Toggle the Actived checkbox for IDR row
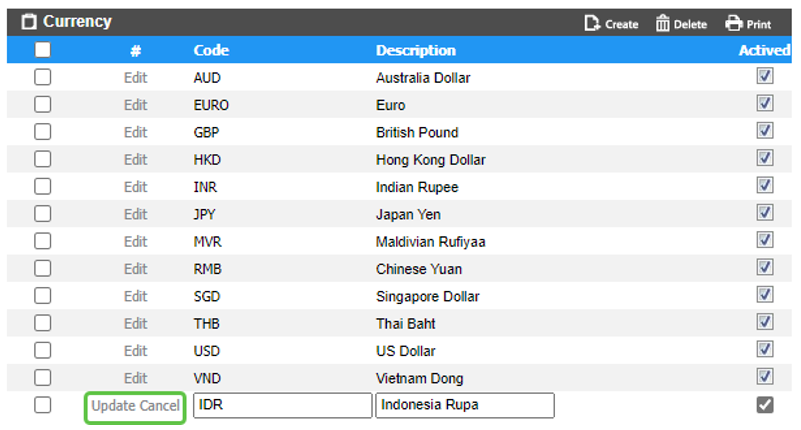 click(765, 405)
